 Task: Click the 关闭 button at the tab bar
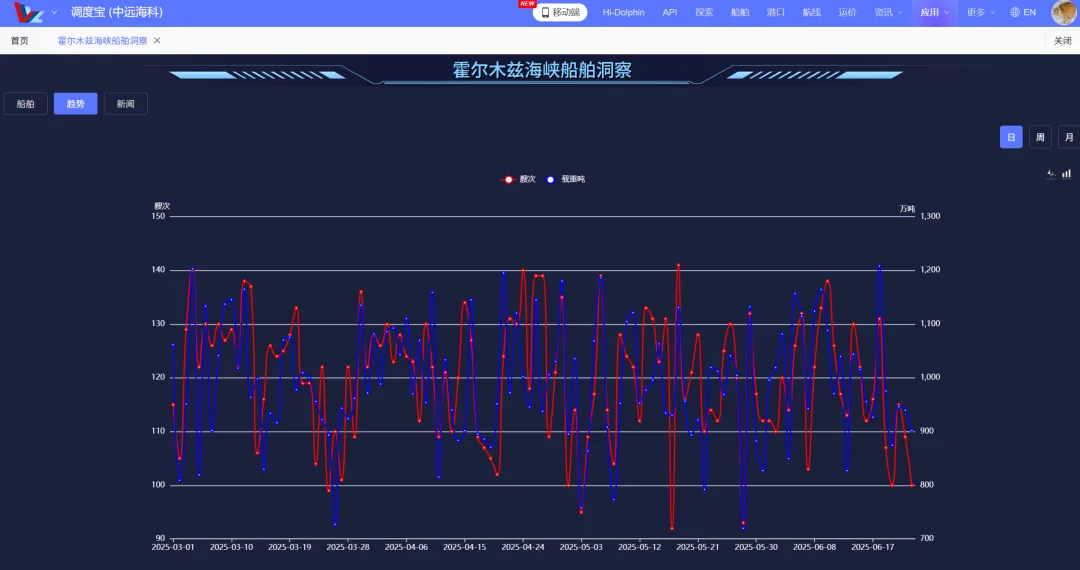(1063, 41)
